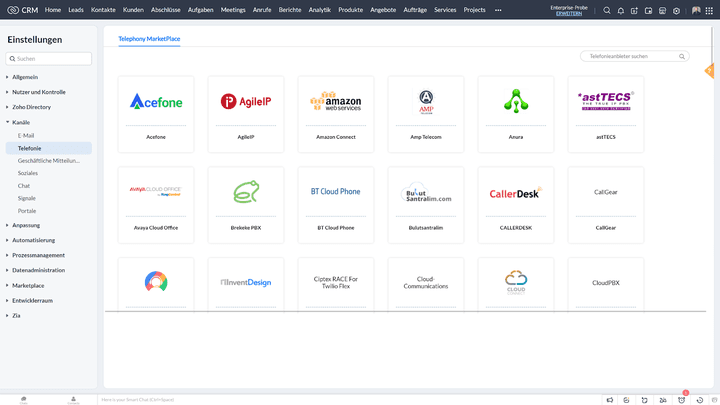The height and width of the screenshot is (405, 720).
Task: Collapse the Kanäle section
Action: (x=21, y=122)
